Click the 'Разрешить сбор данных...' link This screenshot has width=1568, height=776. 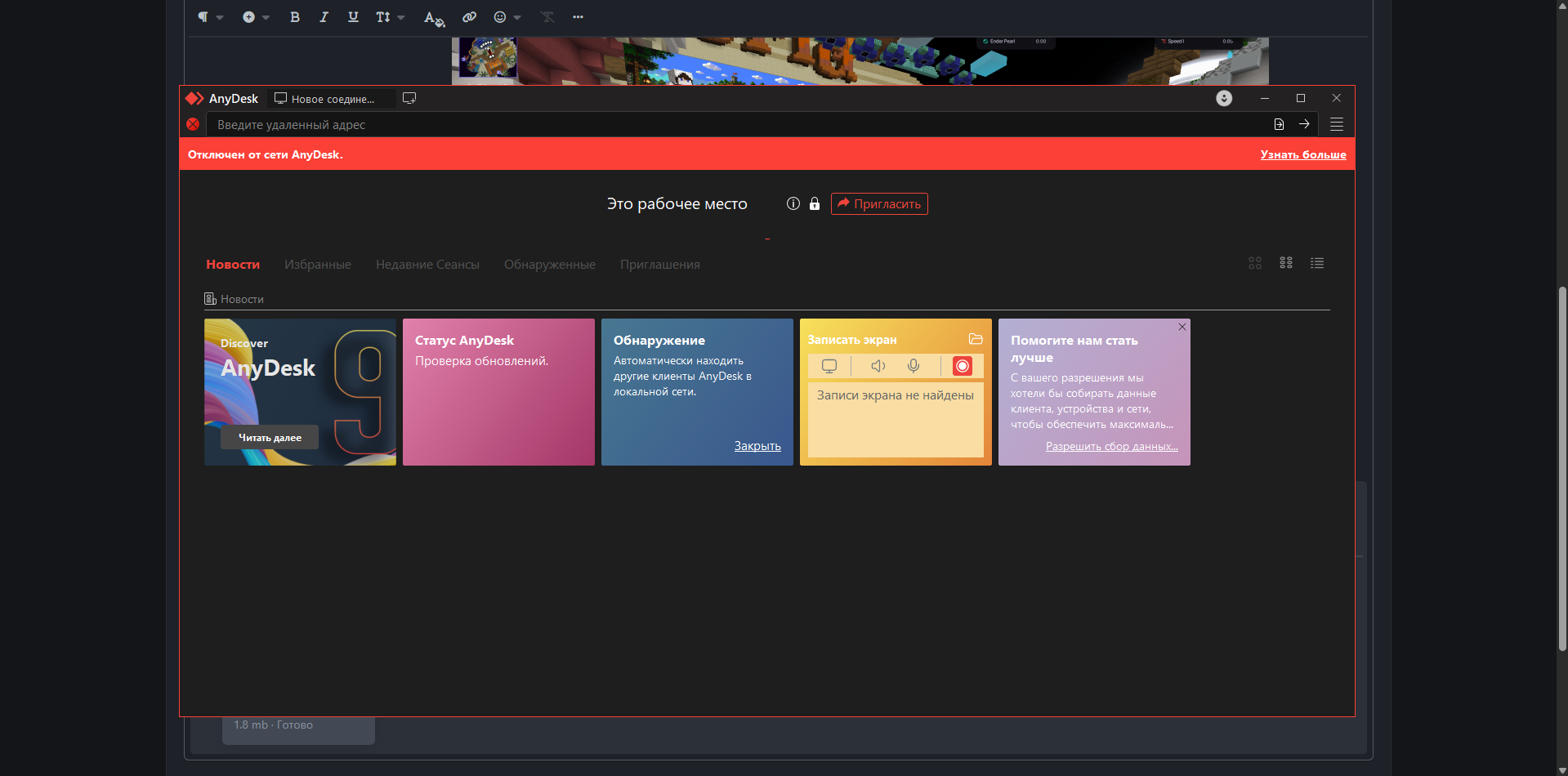(1112, 447)
